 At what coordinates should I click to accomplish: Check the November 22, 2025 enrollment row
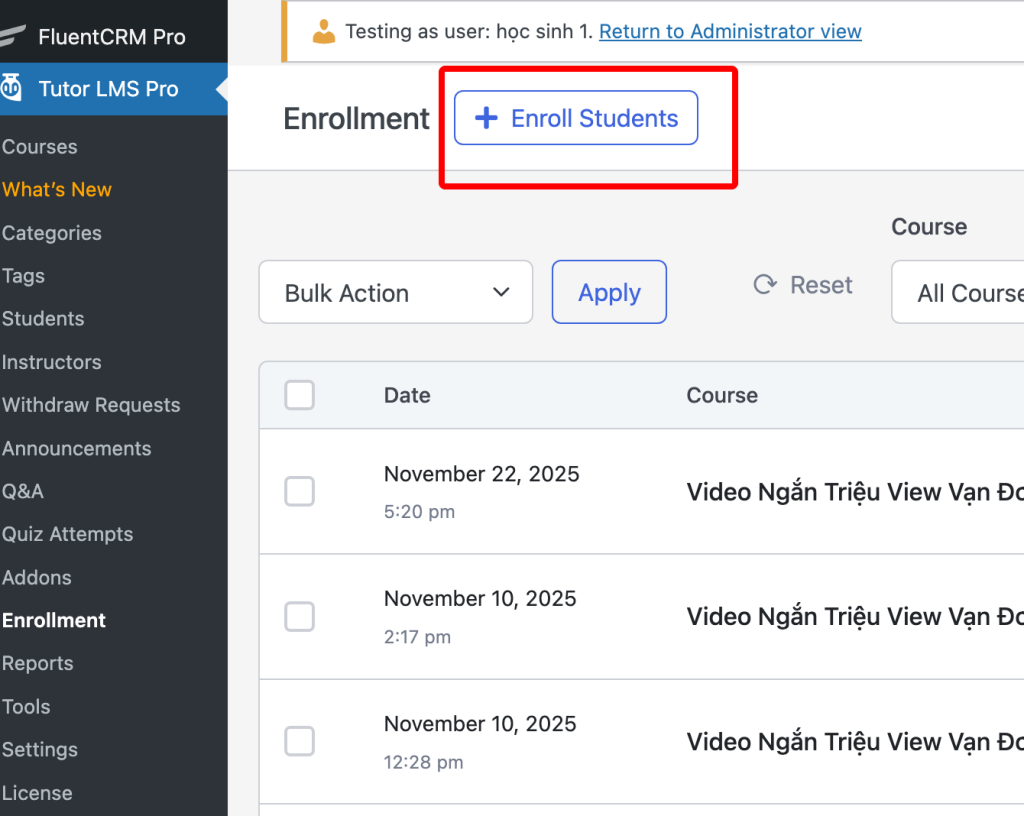coord(299,491)
